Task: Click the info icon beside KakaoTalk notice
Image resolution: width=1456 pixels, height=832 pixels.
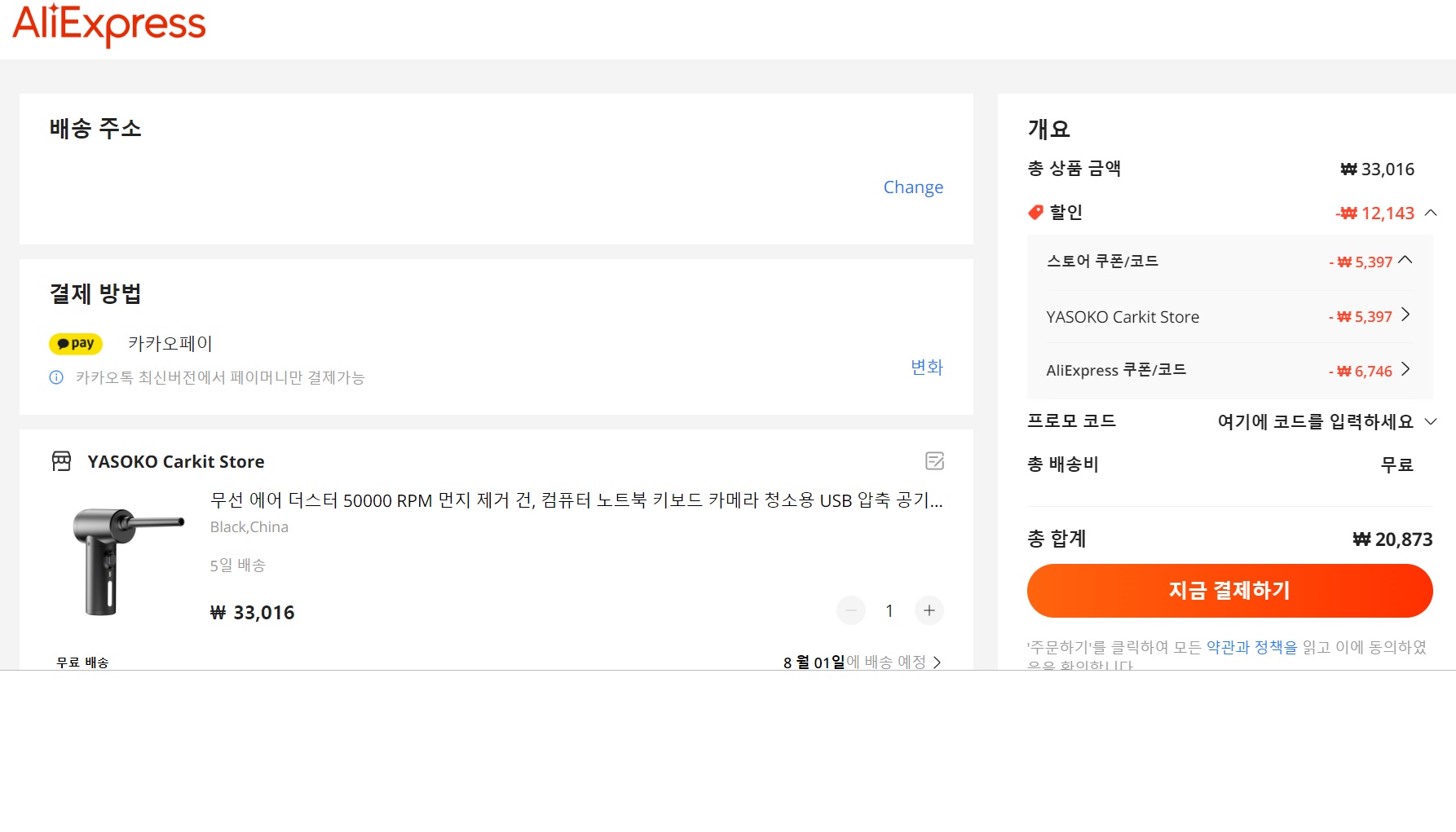Action: point(56,377)
